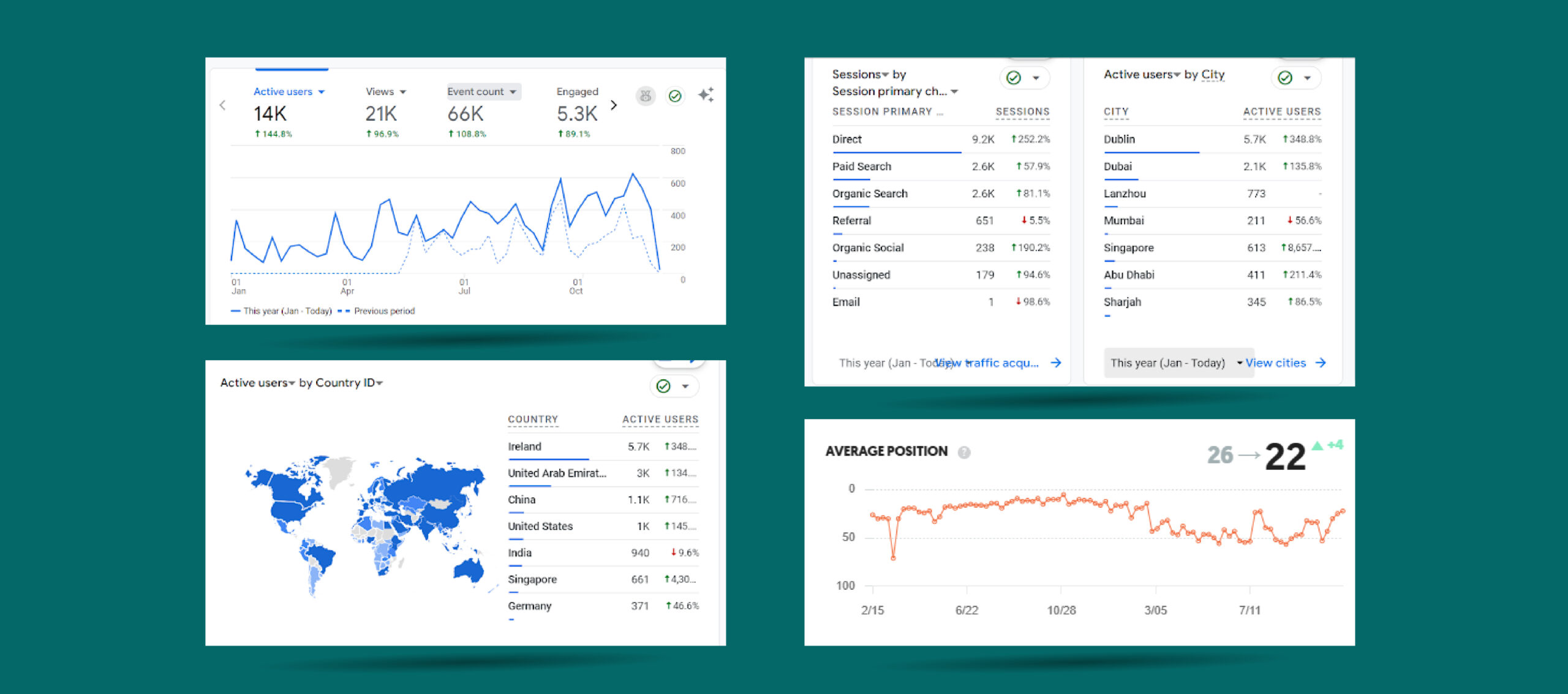Open the Active users metric dropdown

coord(322,92)
